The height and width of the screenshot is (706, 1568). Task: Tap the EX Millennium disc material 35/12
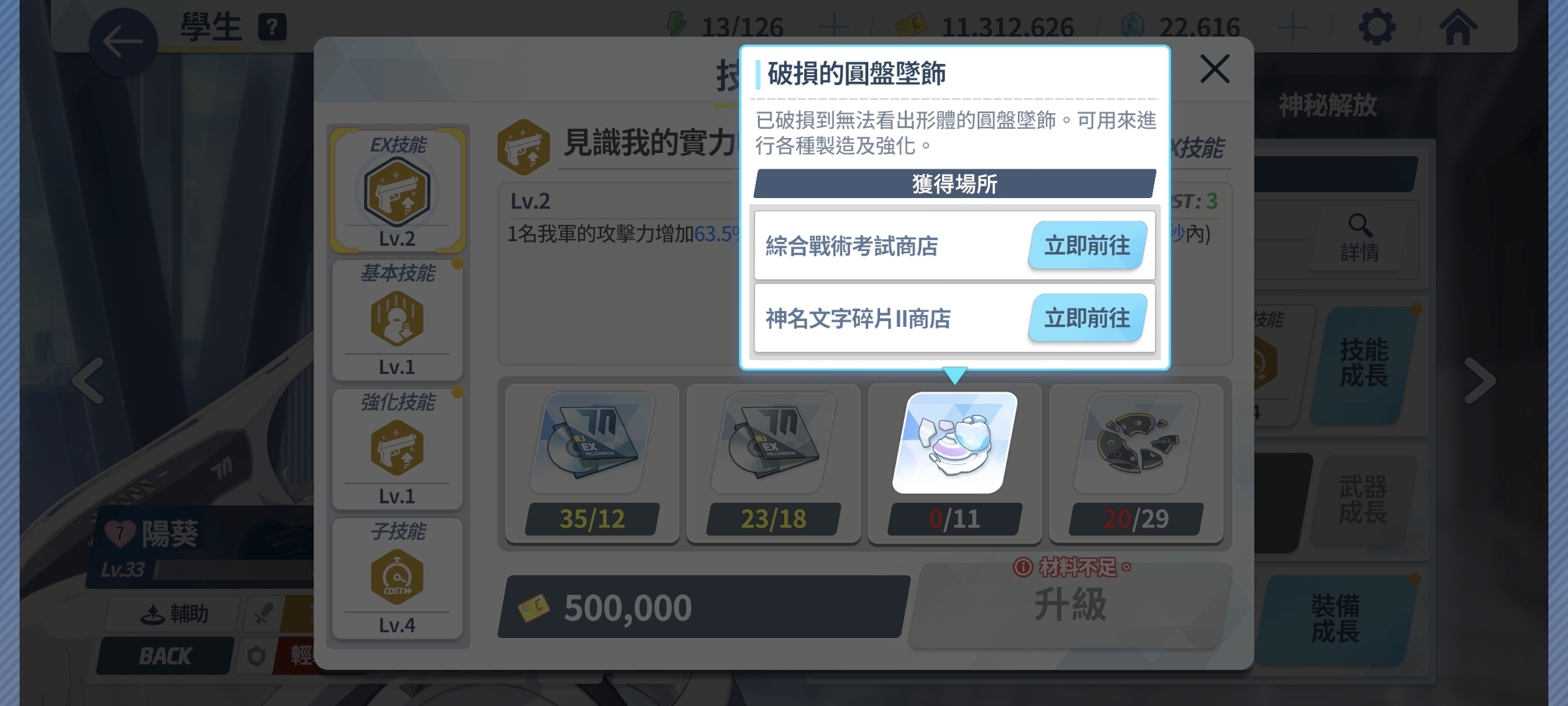coord(592,463)
